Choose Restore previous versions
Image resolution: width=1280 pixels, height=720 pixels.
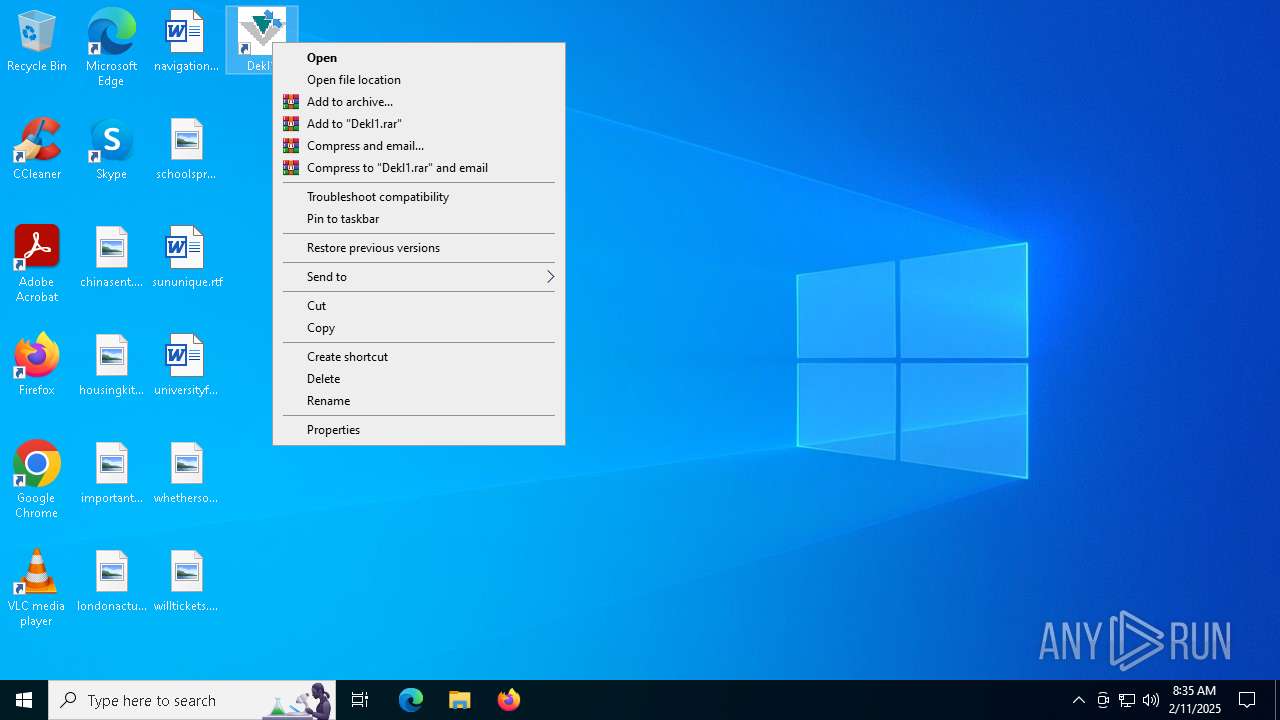coord(418,248)
